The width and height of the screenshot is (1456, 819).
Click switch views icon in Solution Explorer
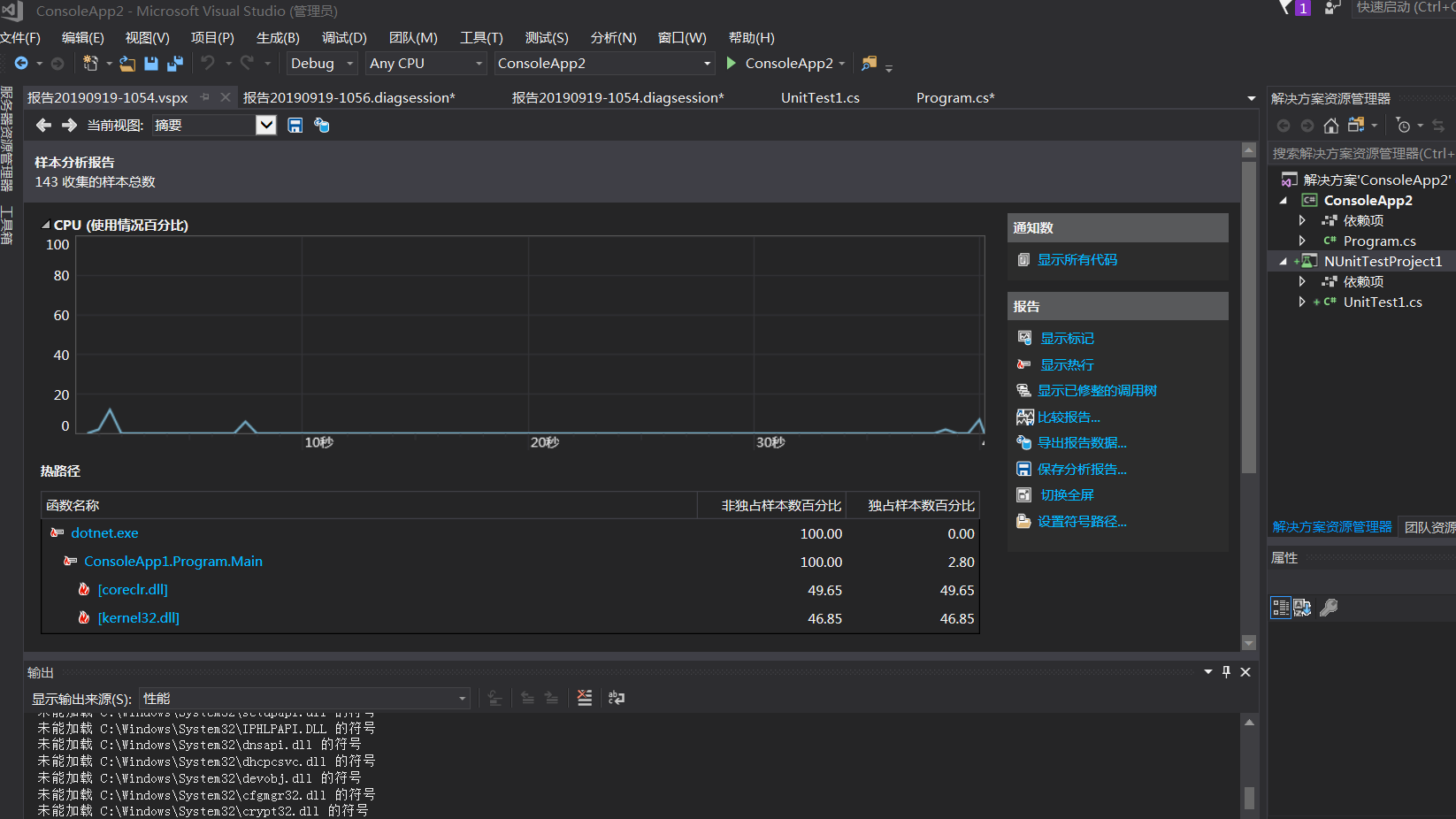1356,126
